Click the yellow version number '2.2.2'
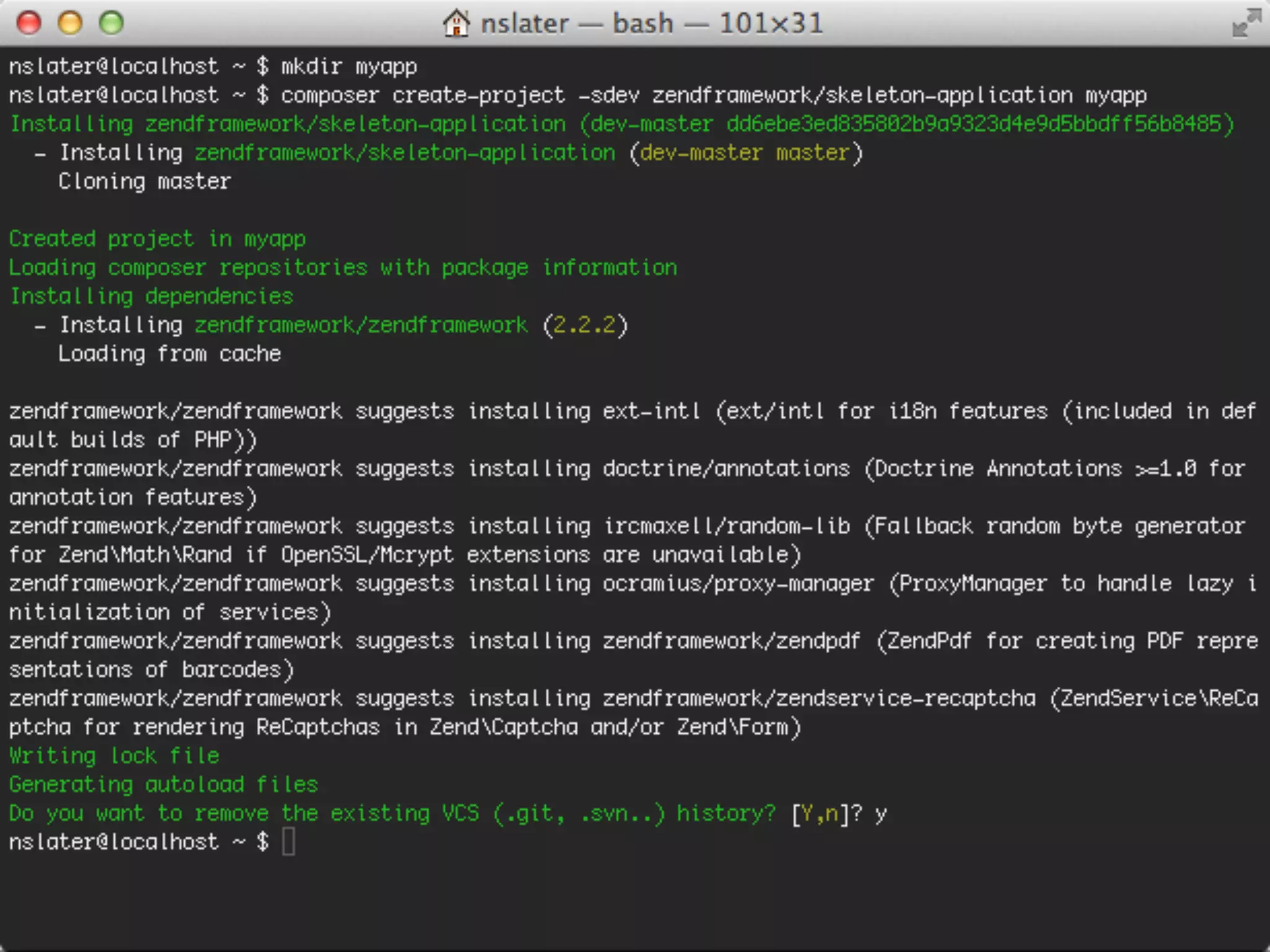 [x=584, y=325]
